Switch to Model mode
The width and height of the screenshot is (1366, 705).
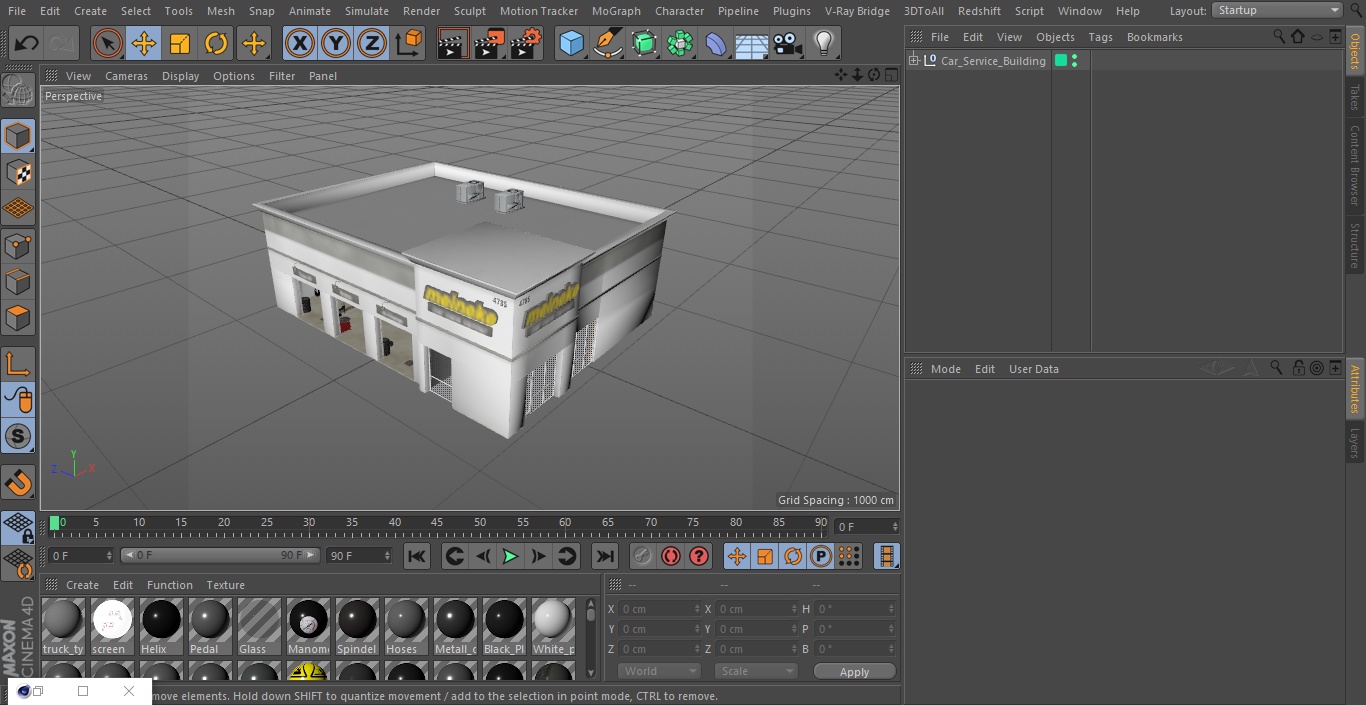pos(18,136)
